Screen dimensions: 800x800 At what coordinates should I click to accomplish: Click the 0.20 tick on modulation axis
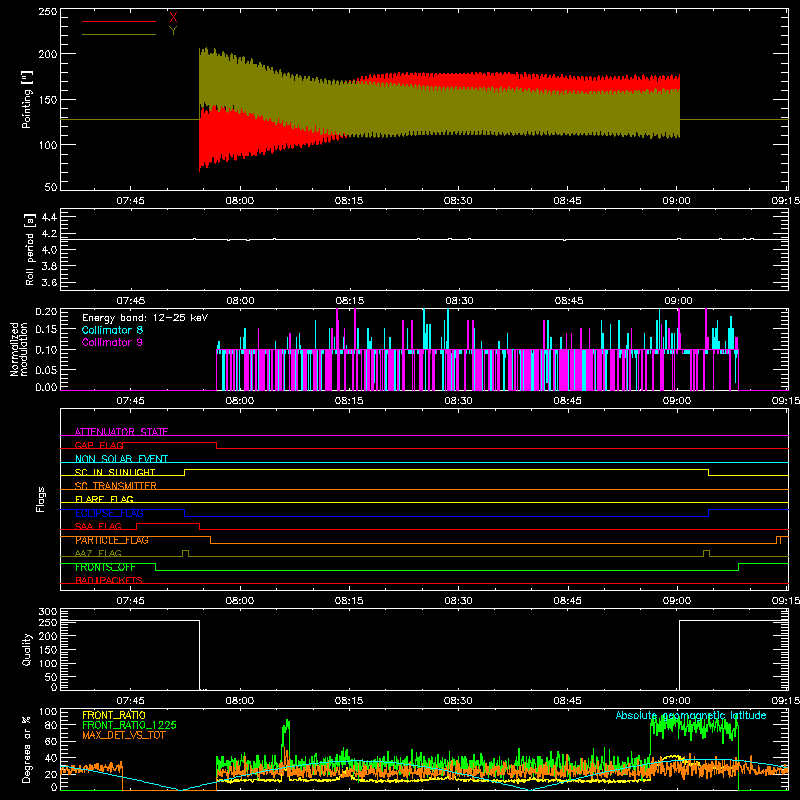pyautogui.click(x=46, y=312)
